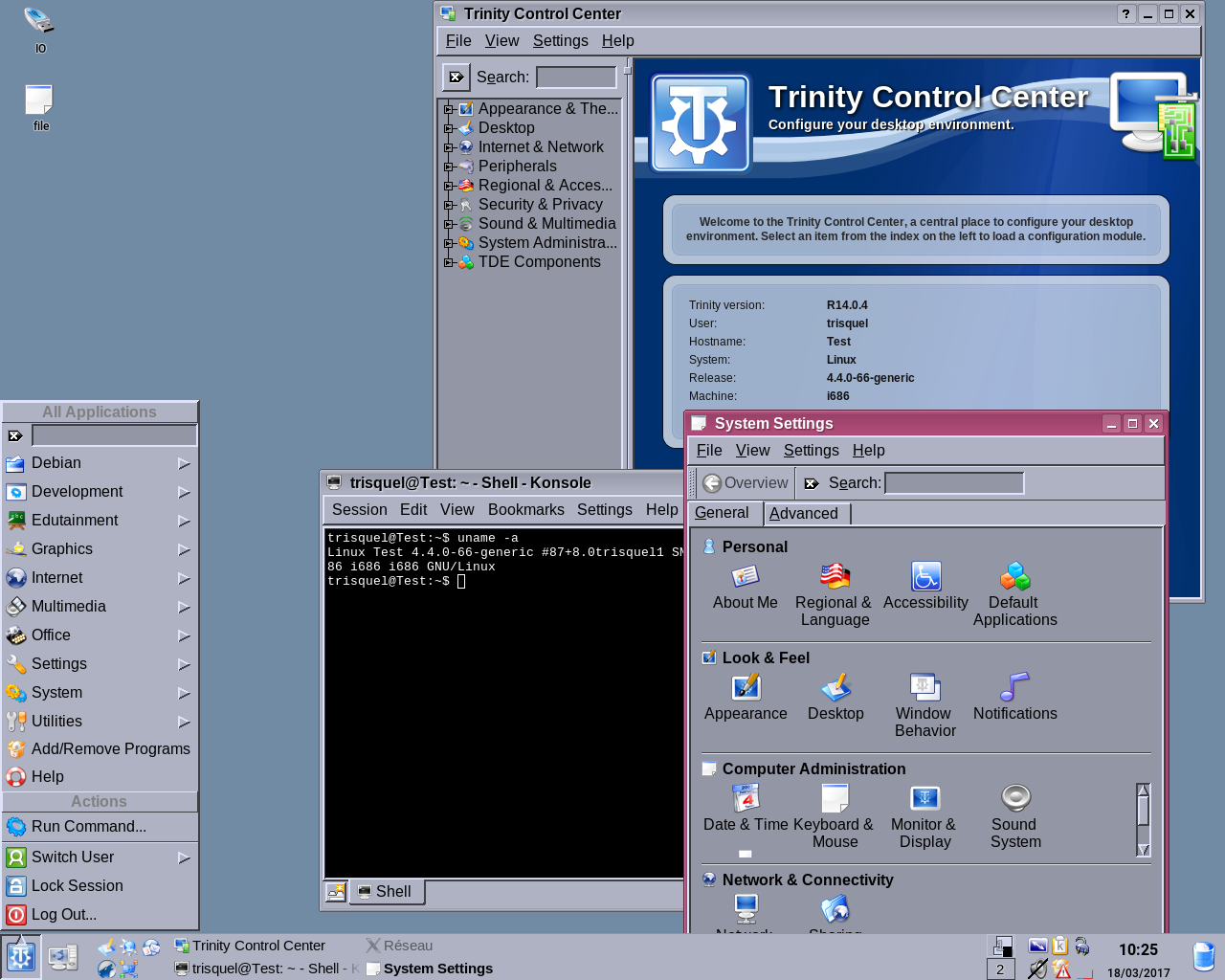Open the File menu in Trinity Control Center
Image resolution: width=1225 pixels, height=980 pixels.
coord(458,41)
